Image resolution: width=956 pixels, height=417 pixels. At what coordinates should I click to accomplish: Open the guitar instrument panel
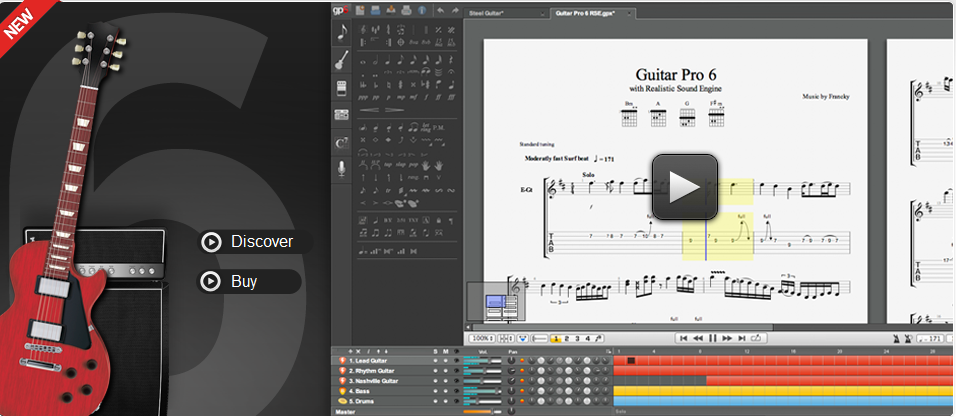341,60
